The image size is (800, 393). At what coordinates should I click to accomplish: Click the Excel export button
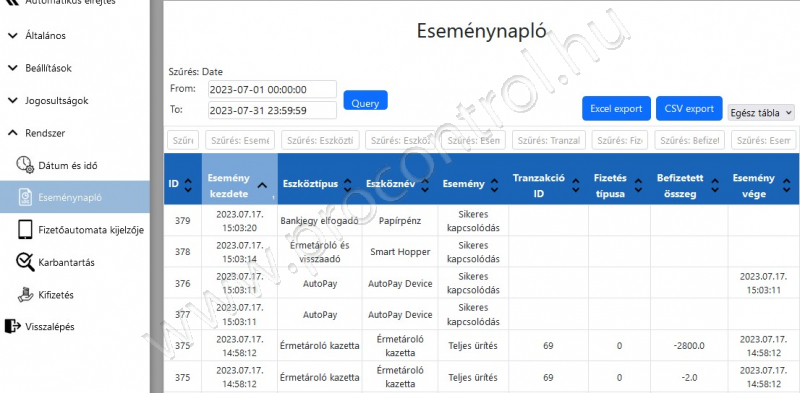(616, 108)
